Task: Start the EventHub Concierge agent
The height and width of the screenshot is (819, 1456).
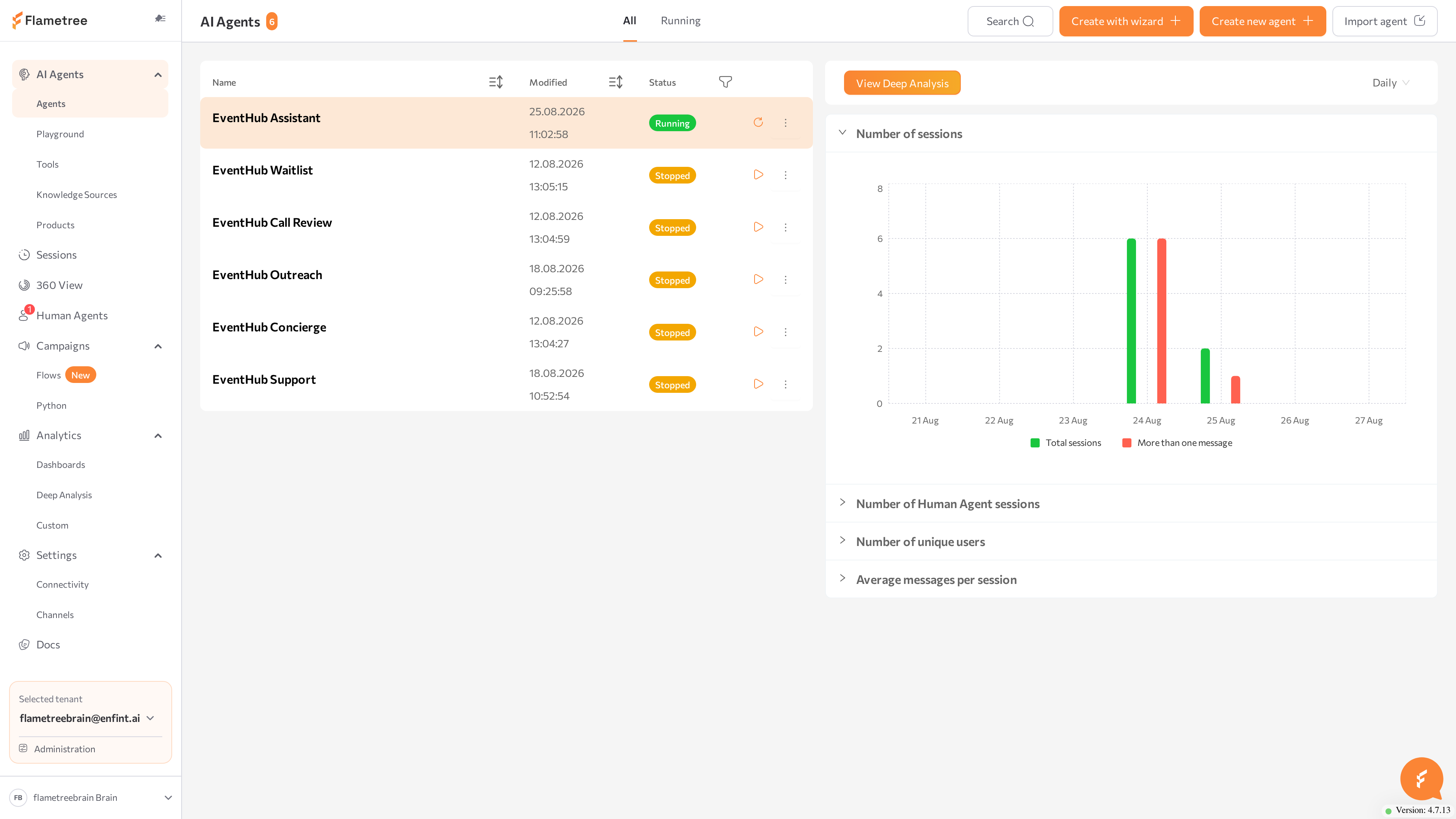Action: tap(758, 332)
